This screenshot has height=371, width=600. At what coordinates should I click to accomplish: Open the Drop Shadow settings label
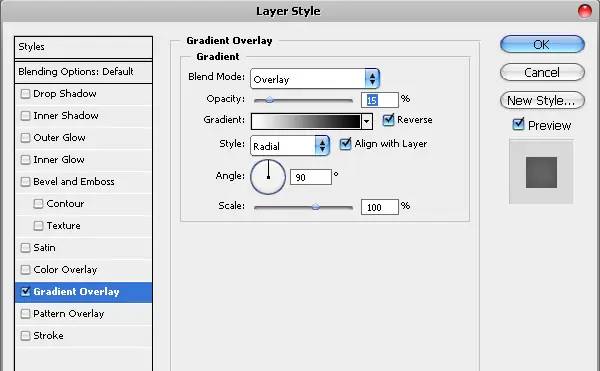tap(65, 94)
